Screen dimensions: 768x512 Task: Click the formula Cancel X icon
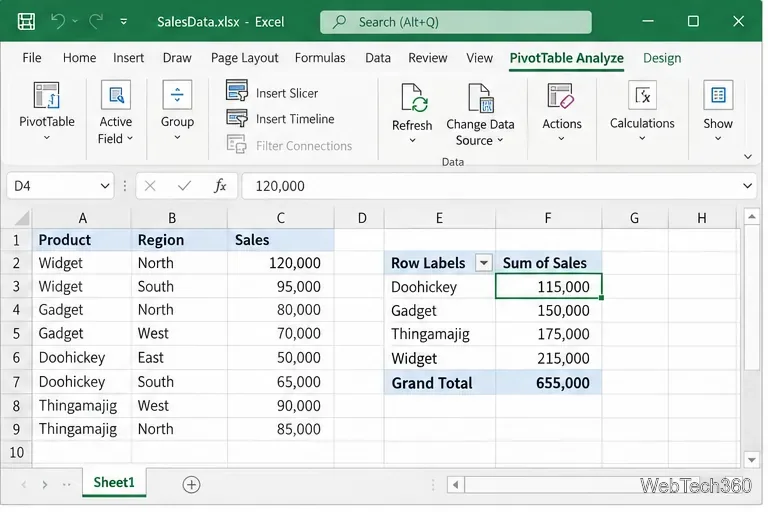pos(150,186)
